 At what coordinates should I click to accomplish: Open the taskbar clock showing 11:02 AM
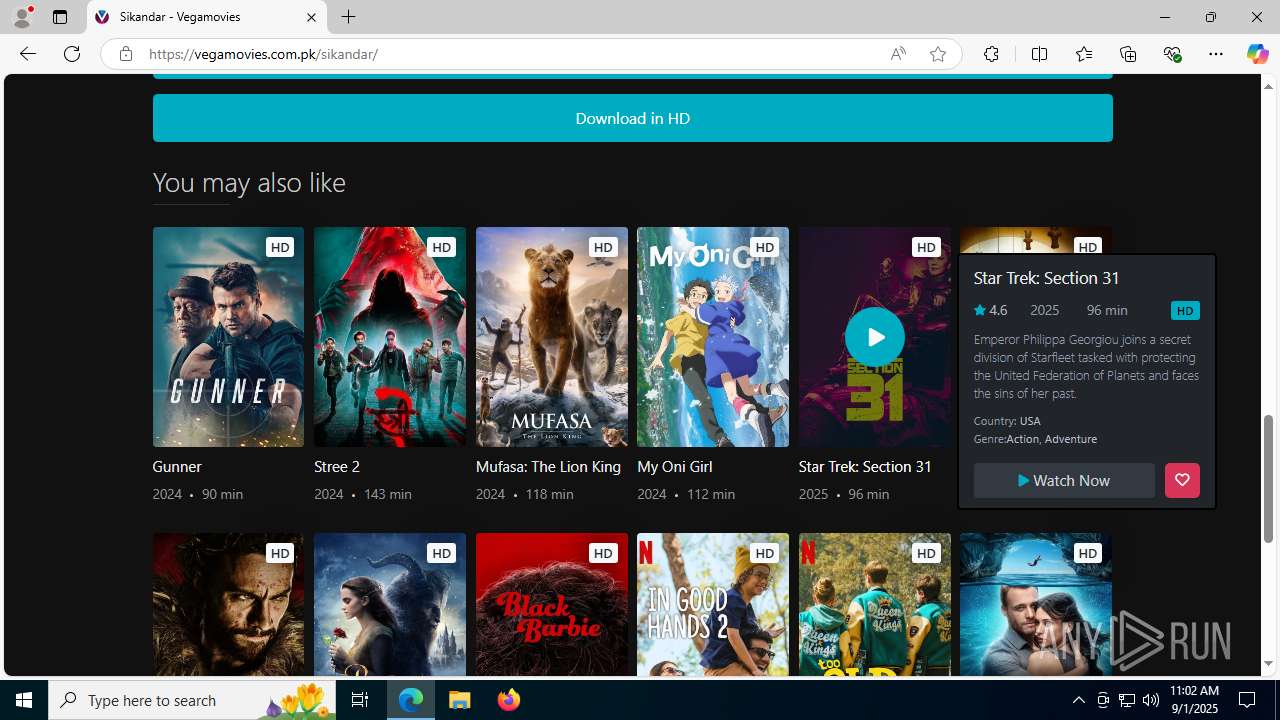tap(1194, 700)
